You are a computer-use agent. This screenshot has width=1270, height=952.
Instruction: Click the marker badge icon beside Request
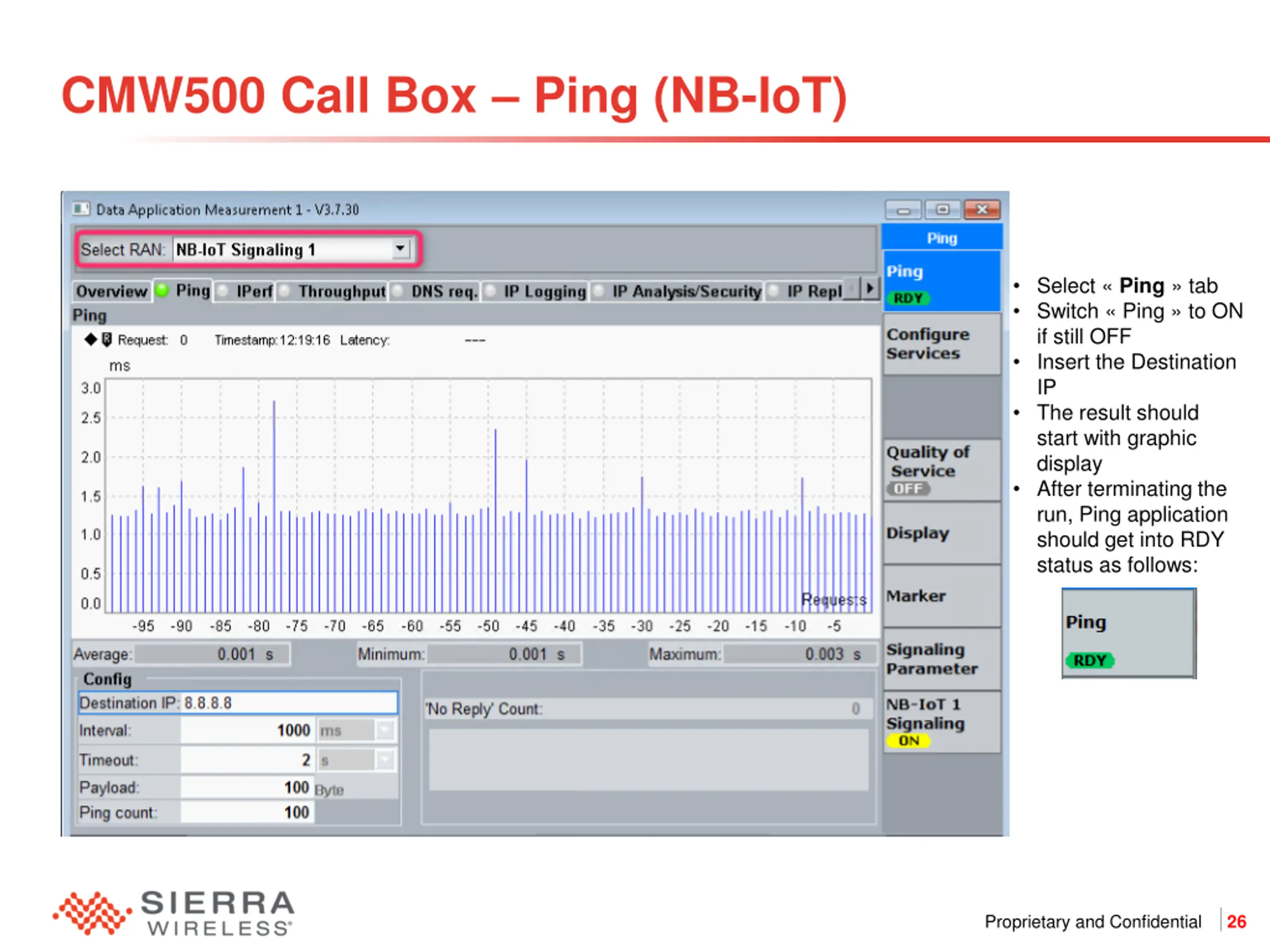pos(107,339)
